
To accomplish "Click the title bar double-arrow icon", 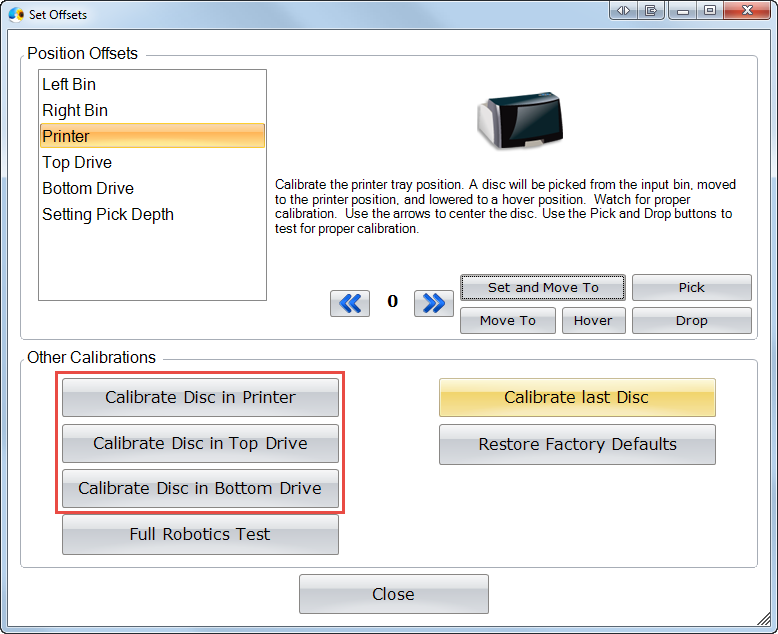I will pyautogui.click(x=623, y=10).
